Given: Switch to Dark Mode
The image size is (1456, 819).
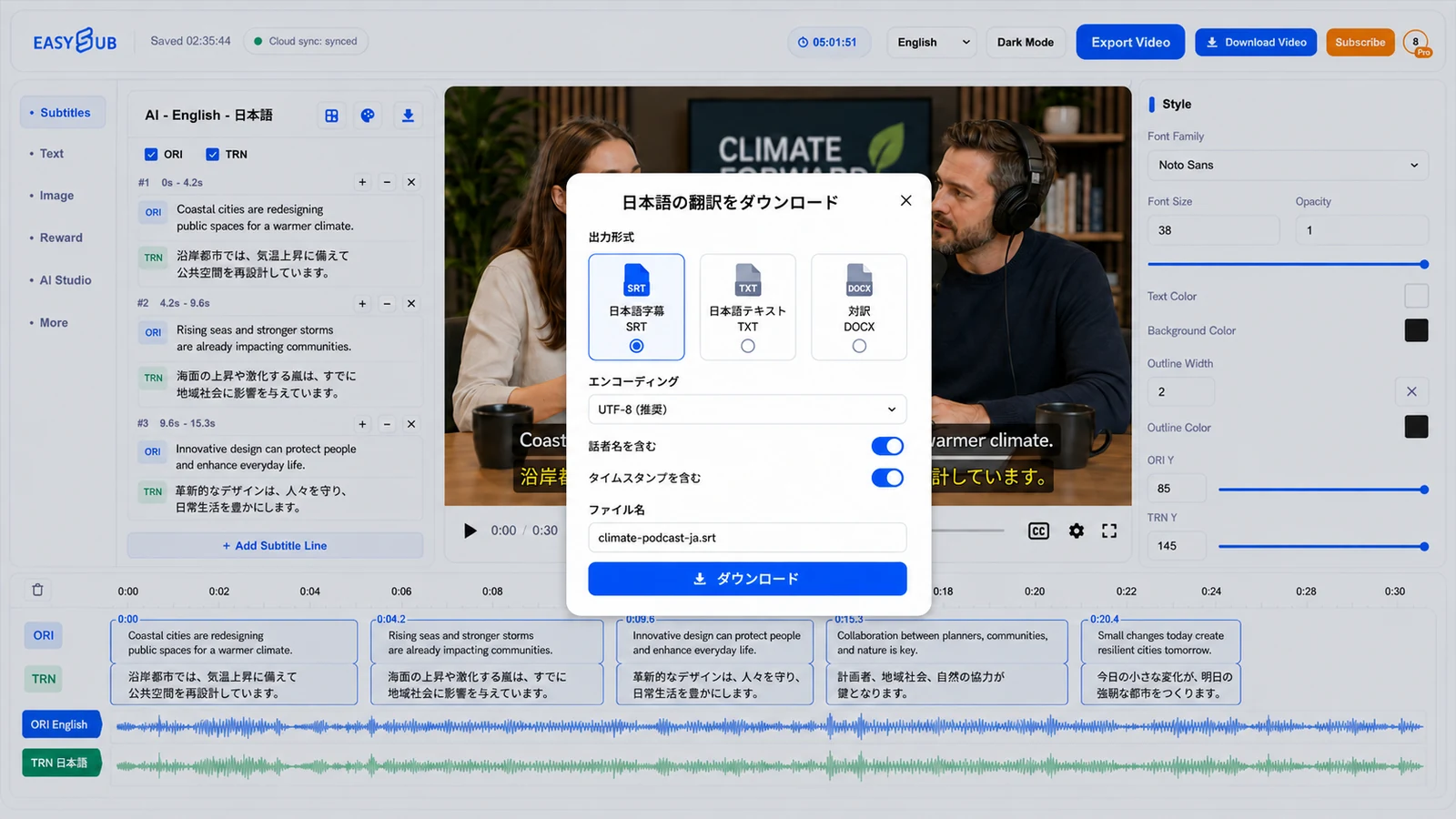Looking at the screenshot, I should (x=1025, y=42).
